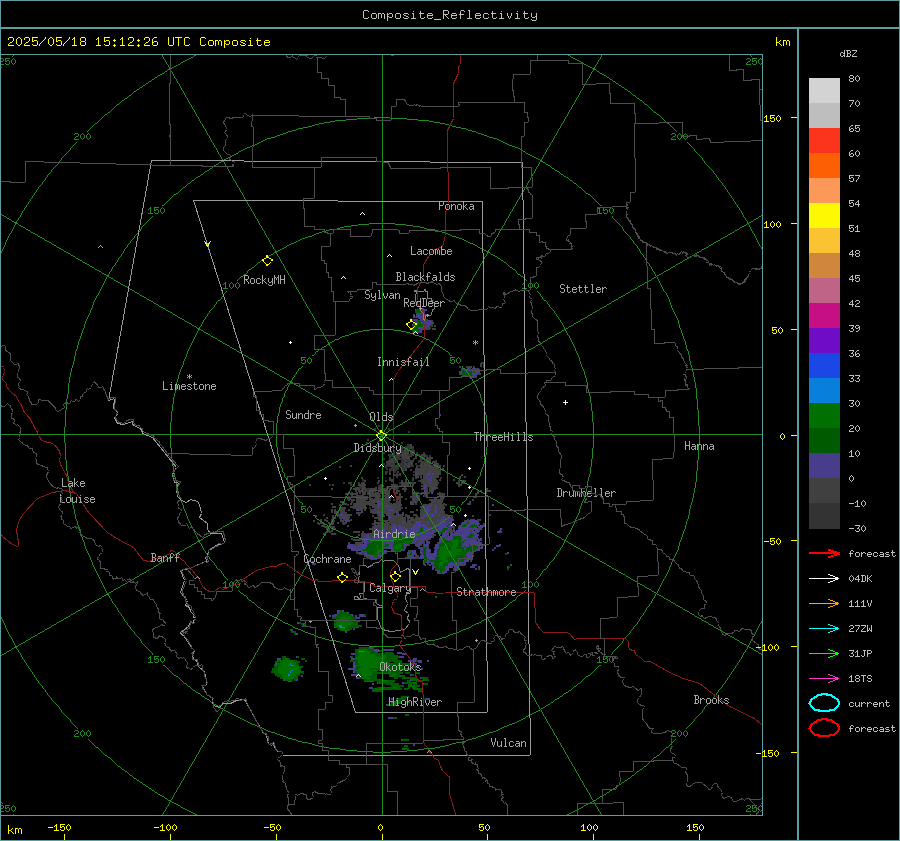900x841 pixels.
Task: Click the cyan 27ZW arrow icon
Action: [x=824, y=629]
